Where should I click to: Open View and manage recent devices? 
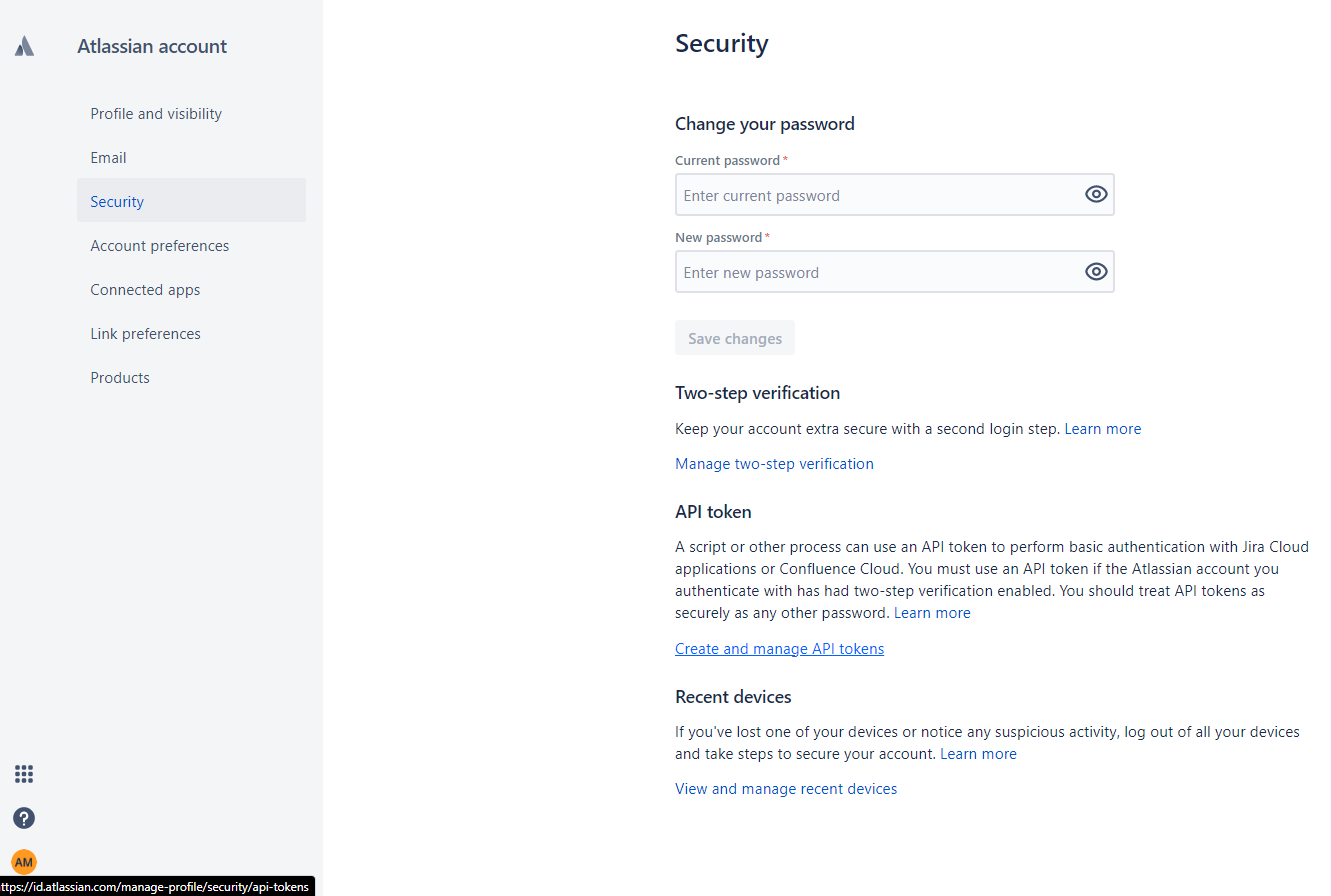coord(786,789)
